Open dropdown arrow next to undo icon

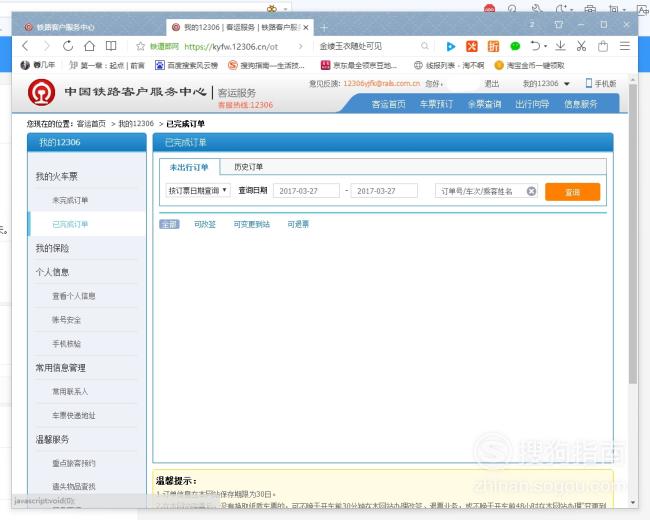(546, 46)
